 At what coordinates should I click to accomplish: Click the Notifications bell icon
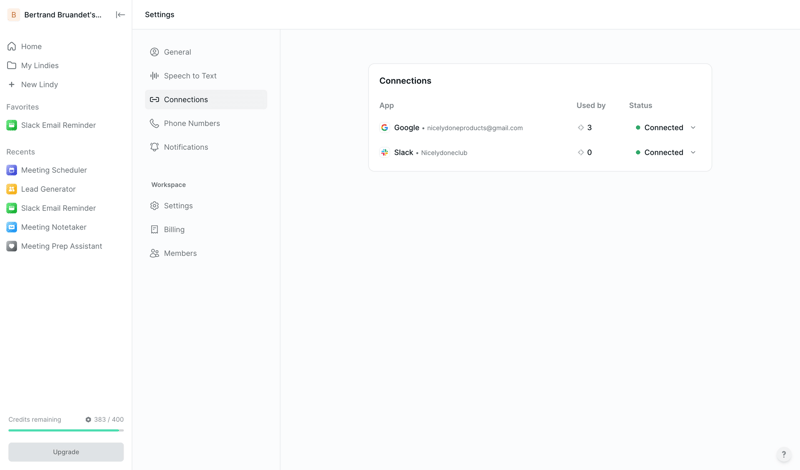[x=154, y=147]
